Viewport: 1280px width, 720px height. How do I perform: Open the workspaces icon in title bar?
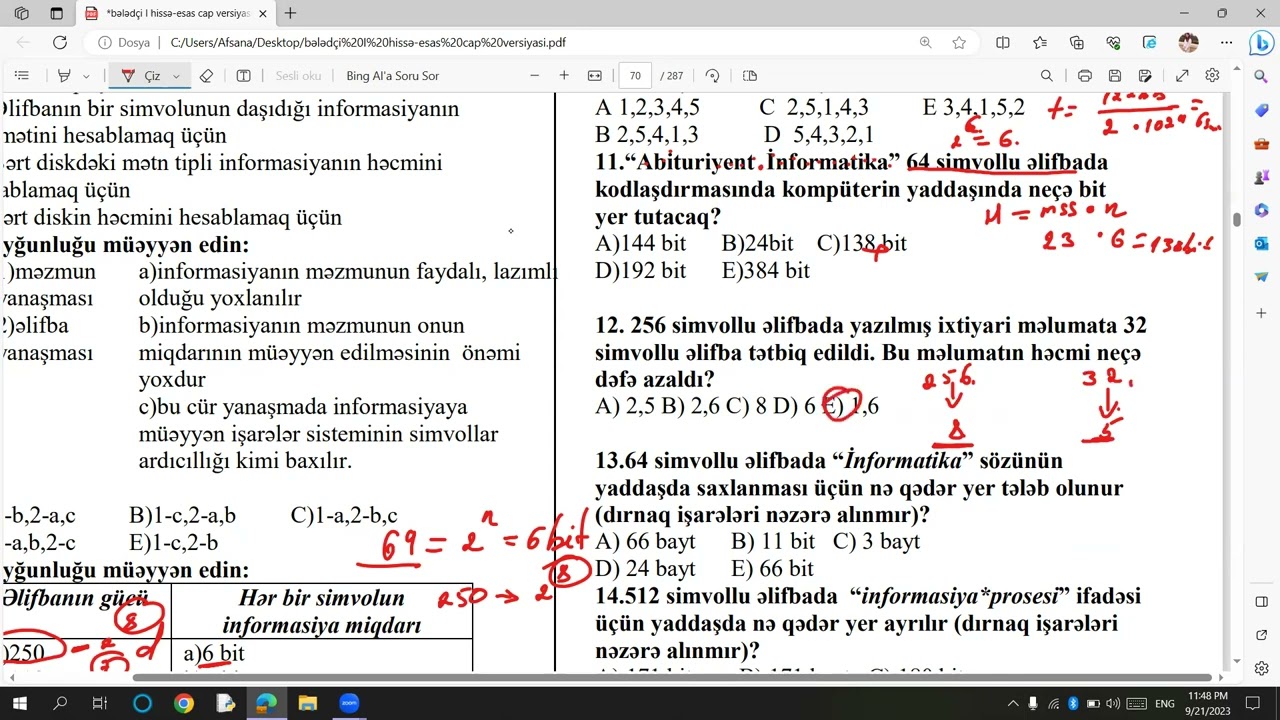[22, 14]
